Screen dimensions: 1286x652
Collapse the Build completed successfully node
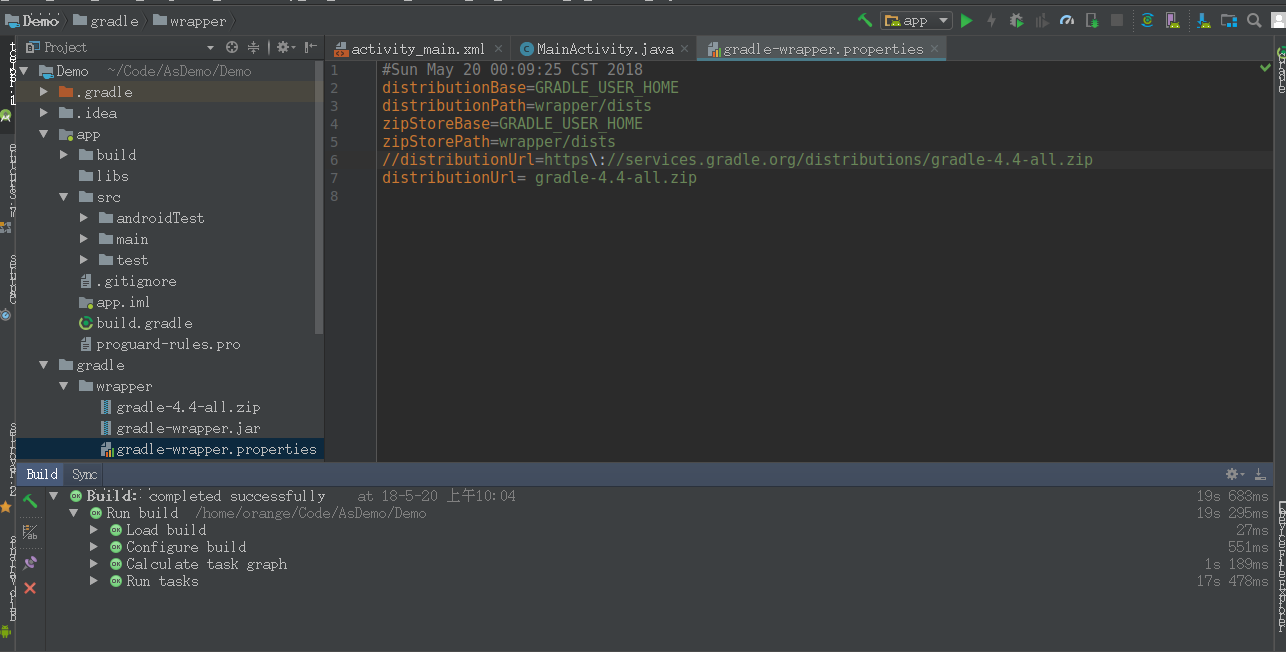[x=54, y=496]
